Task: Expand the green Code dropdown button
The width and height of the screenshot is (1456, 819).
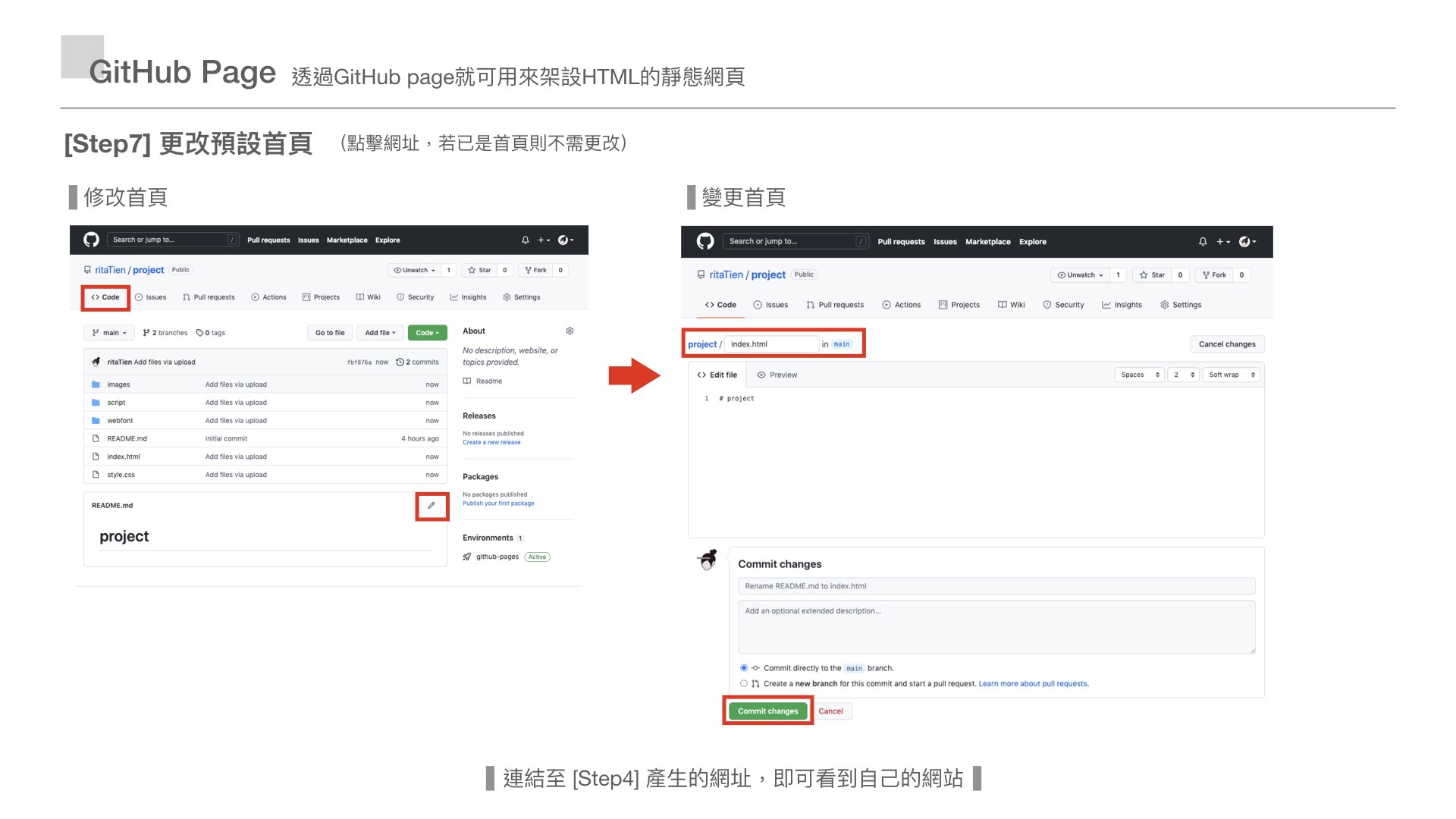Action: point(427,333)
